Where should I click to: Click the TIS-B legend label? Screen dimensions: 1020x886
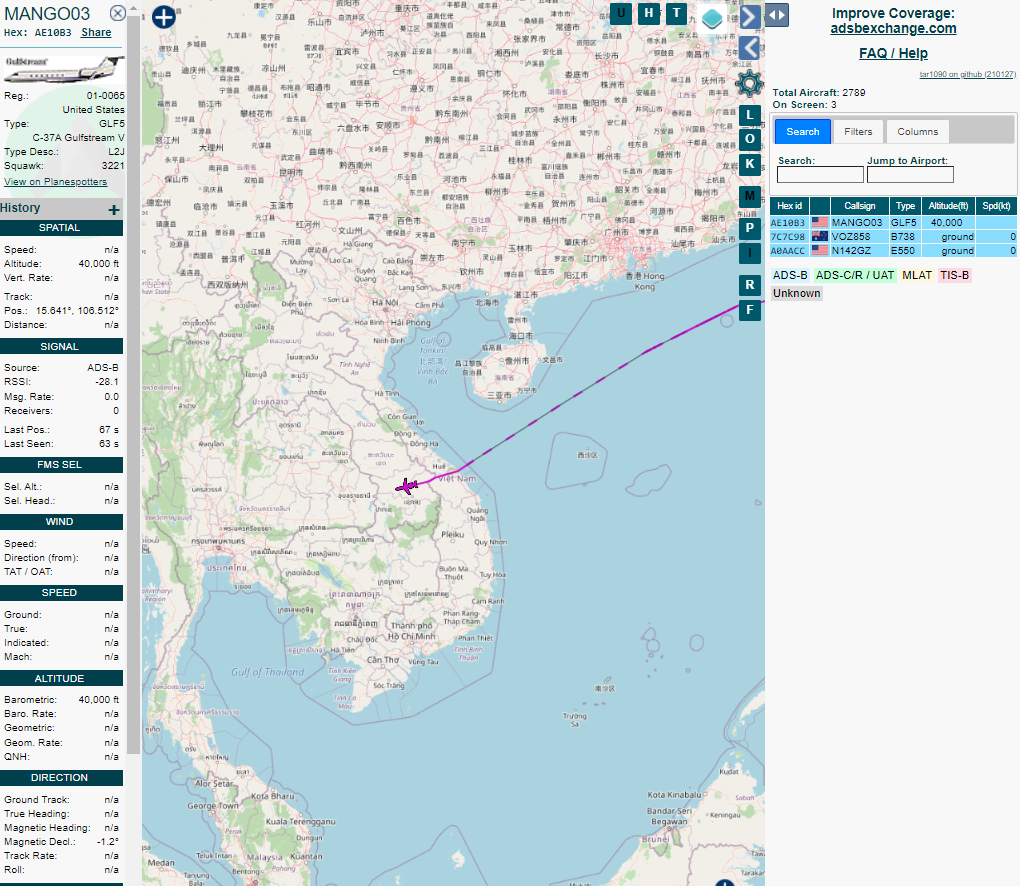pos(954,275)
